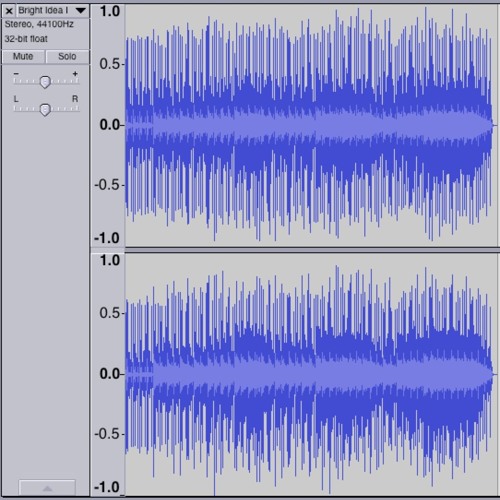Click the L label of the pan slider

[16, 99]
